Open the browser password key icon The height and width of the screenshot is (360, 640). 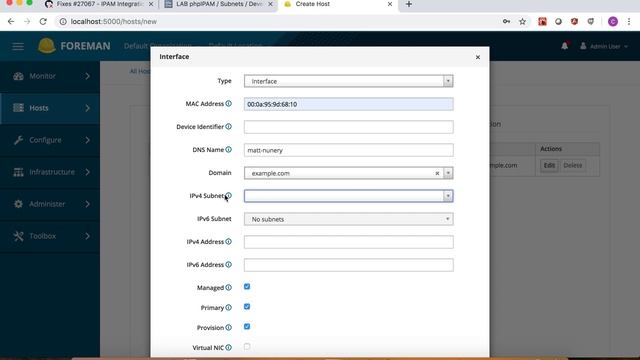(506, 22)
